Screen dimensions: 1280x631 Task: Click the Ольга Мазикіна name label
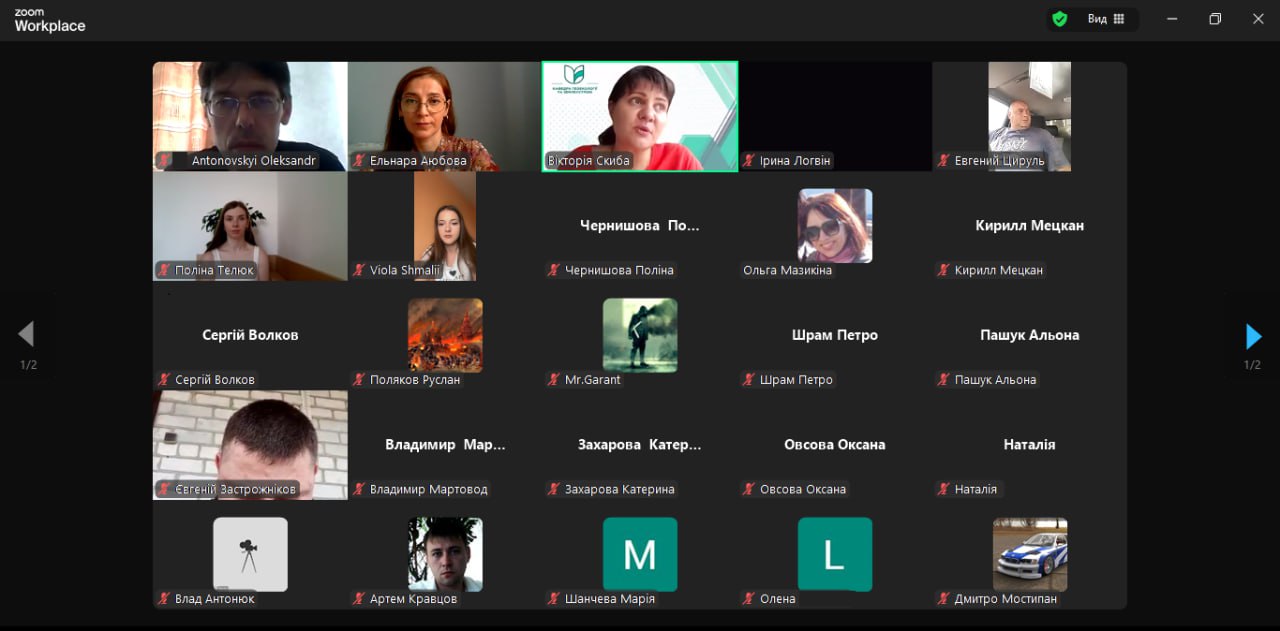coord(787,270)
